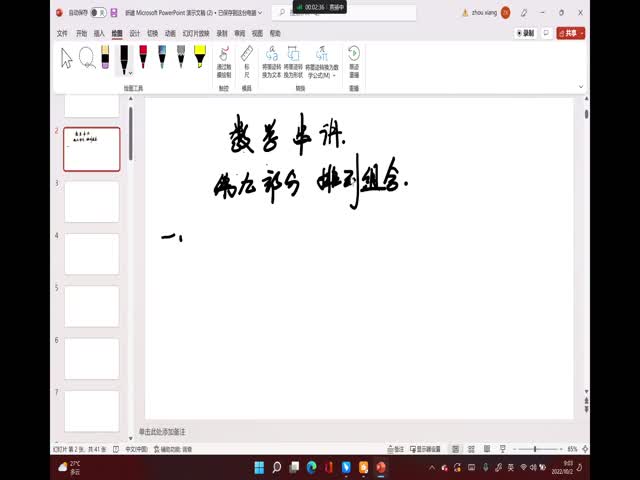The image size is (640, 480).
Task: Select slide 6 thumbnail
Action: [92, 358]
